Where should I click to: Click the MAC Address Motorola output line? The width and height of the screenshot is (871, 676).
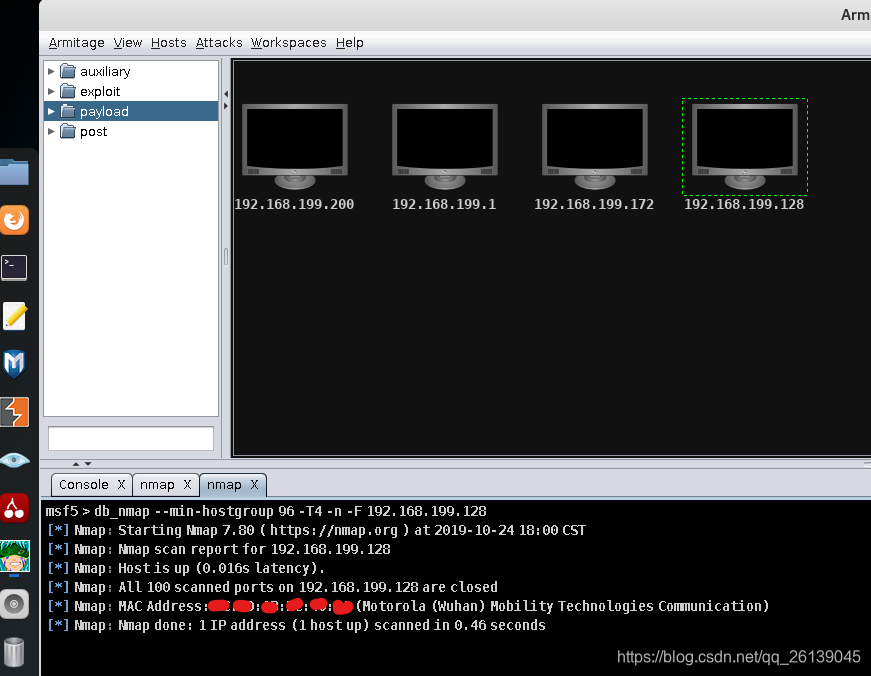pos(408,605)
